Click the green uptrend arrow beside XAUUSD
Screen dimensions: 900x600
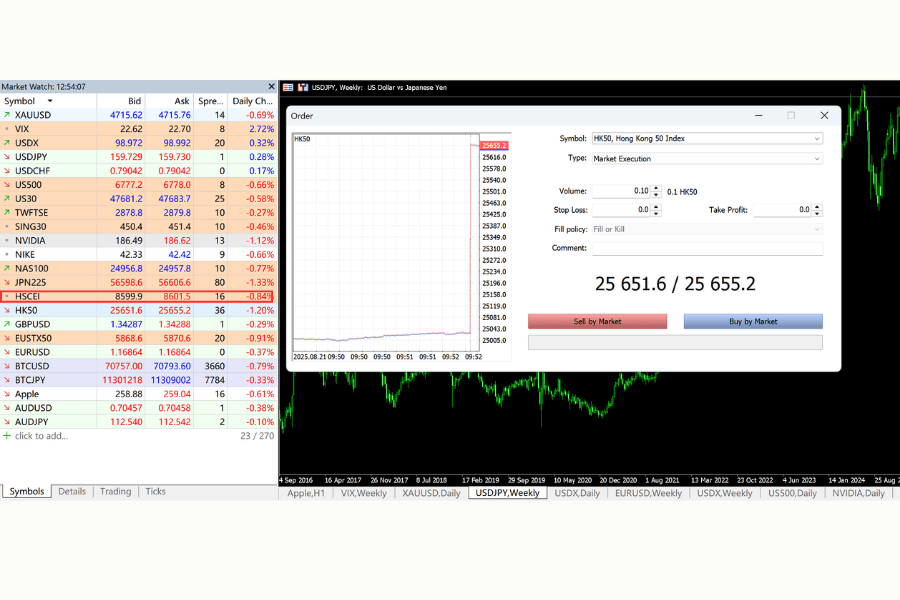(8, 115)
